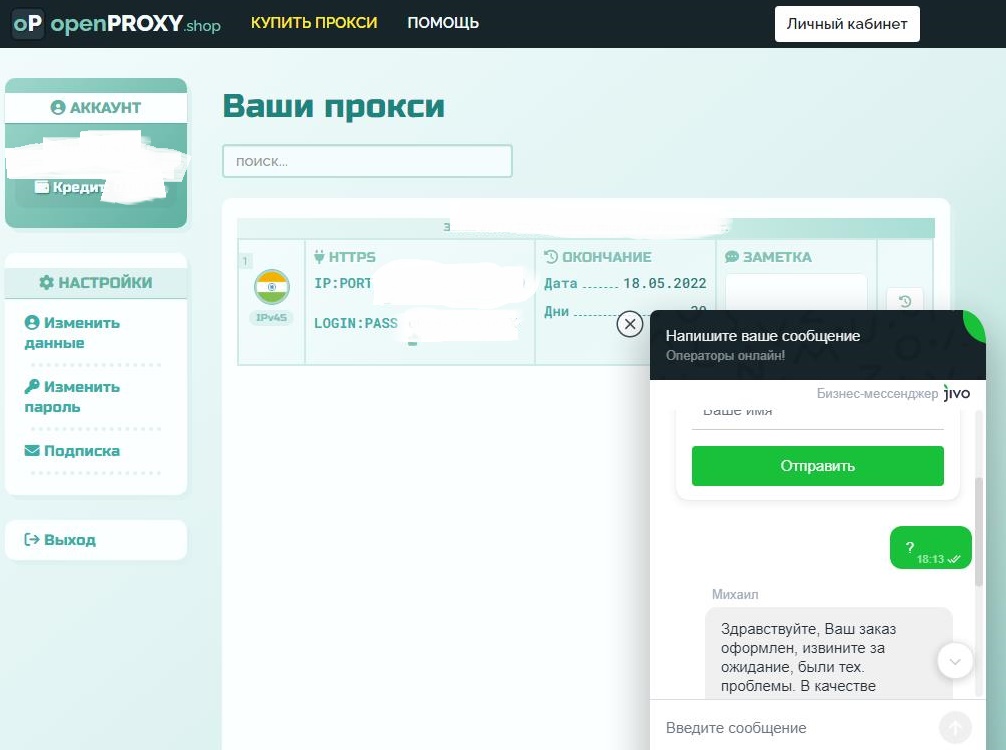The height and width of the screenshot is (750, 1006).
Task: Click the send arrow icon in chat
Action: pos(955,728)
